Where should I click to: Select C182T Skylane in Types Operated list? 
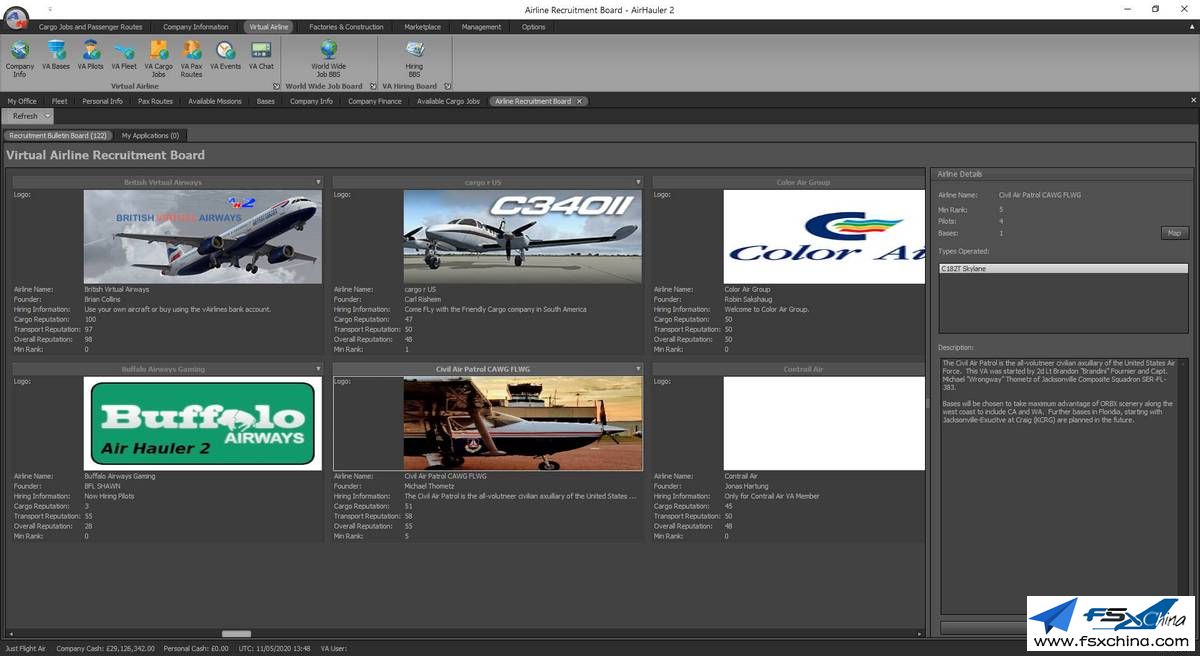(1063, 269)
